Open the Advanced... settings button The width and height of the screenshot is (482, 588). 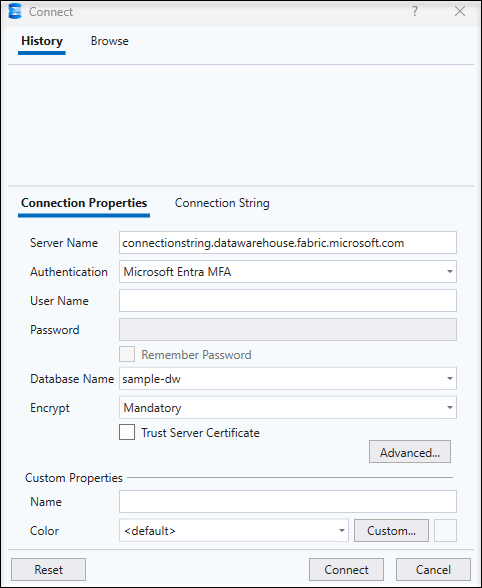click(410, 452)
